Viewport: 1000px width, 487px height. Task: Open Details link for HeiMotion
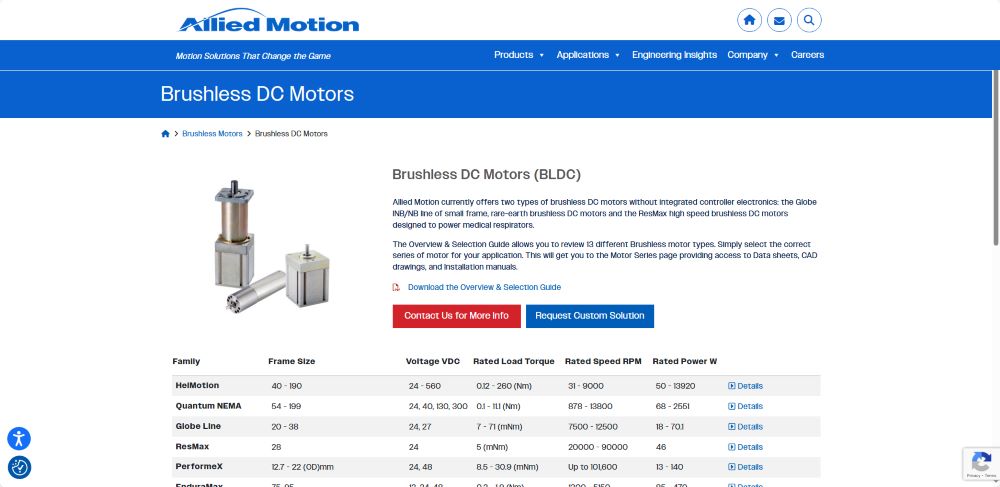750,386
